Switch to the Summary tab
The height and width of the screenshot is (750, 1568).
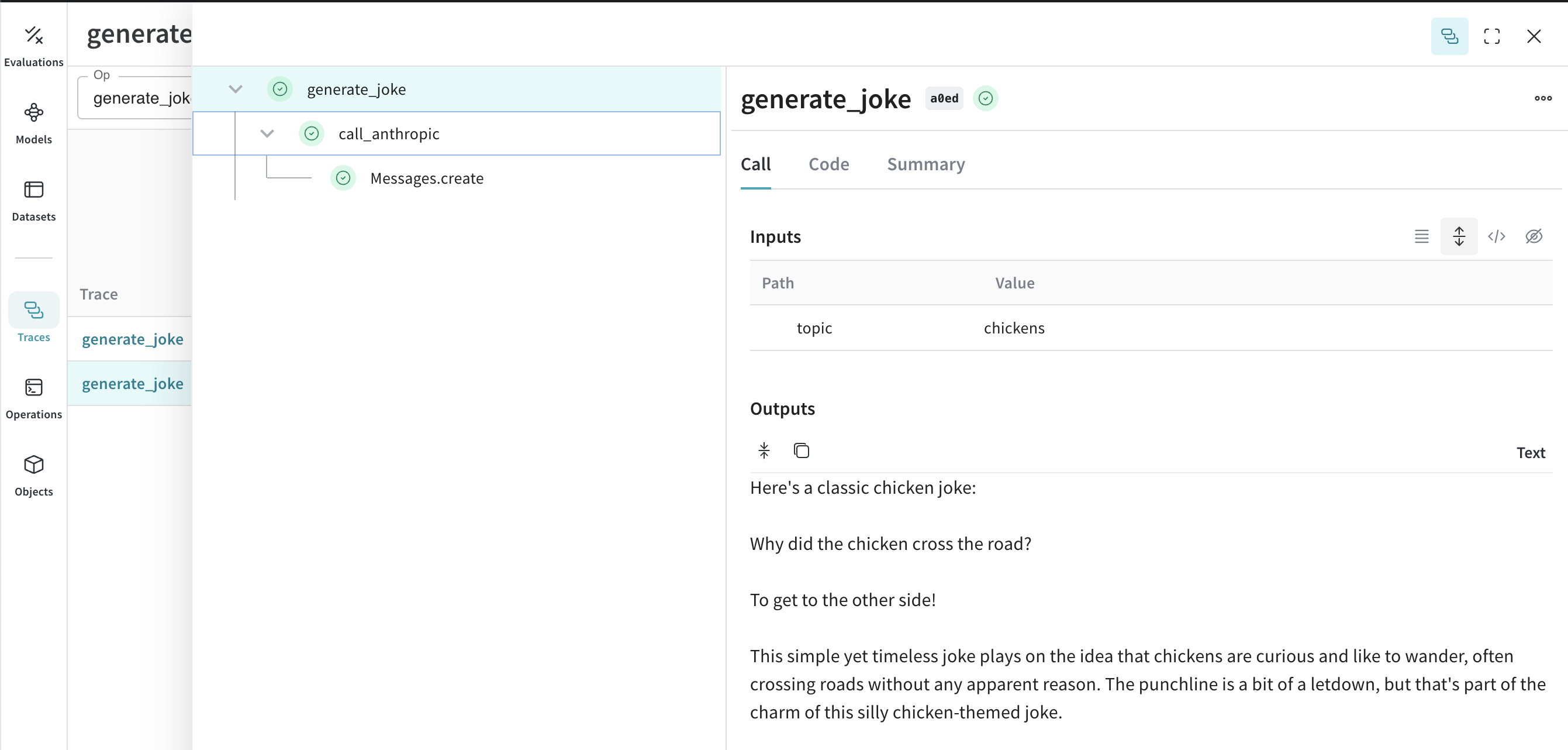tap(925, 164)
